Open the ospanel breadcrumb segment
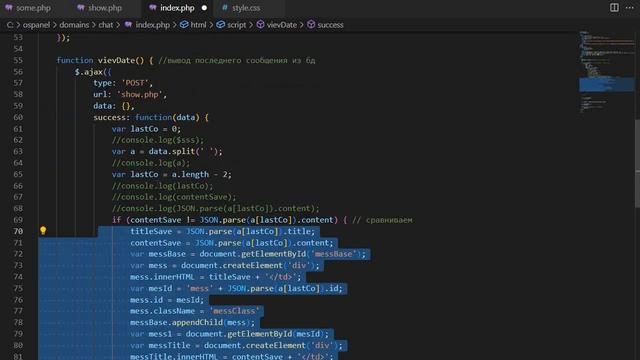Image resolution: width=640 pixels, height=360 pixels. [36, 25]
